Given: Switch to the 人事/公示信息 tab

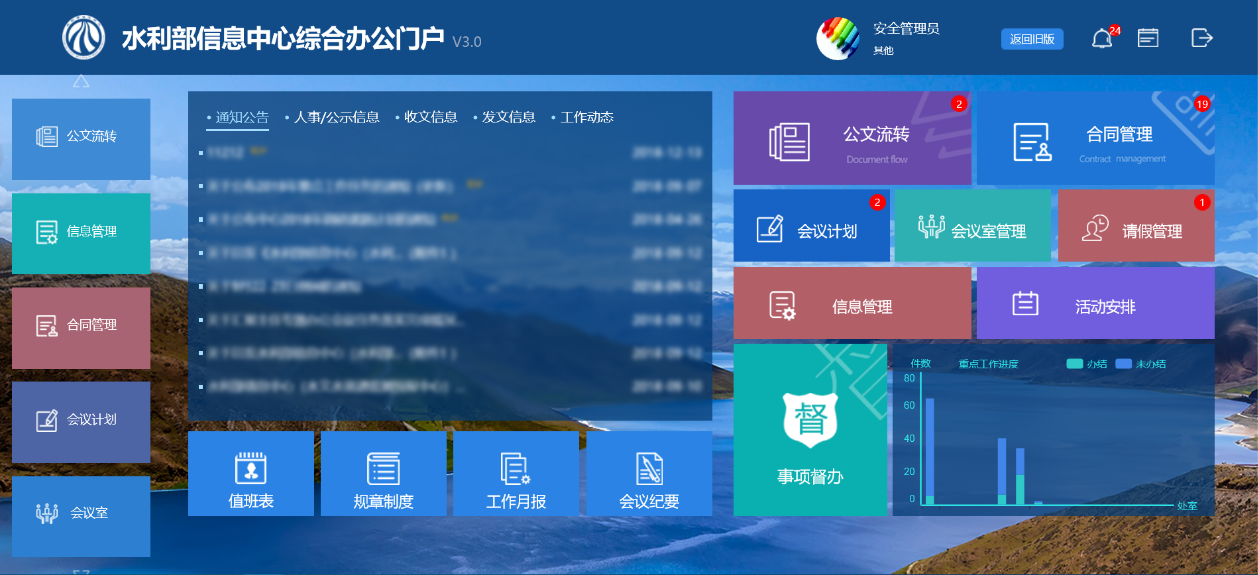Looking at the screenshot, I should [336, 117].
